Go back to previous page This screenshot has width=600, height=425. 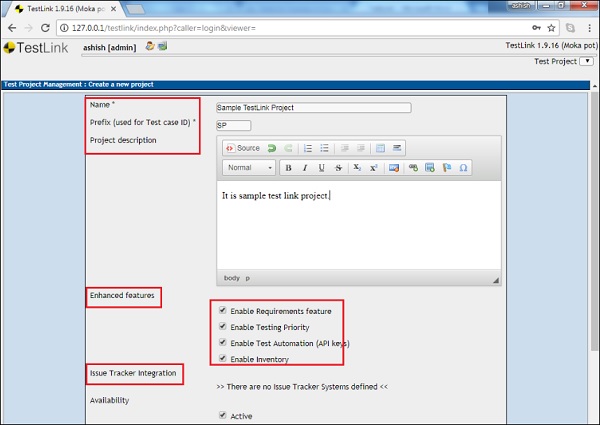point(12,28)
